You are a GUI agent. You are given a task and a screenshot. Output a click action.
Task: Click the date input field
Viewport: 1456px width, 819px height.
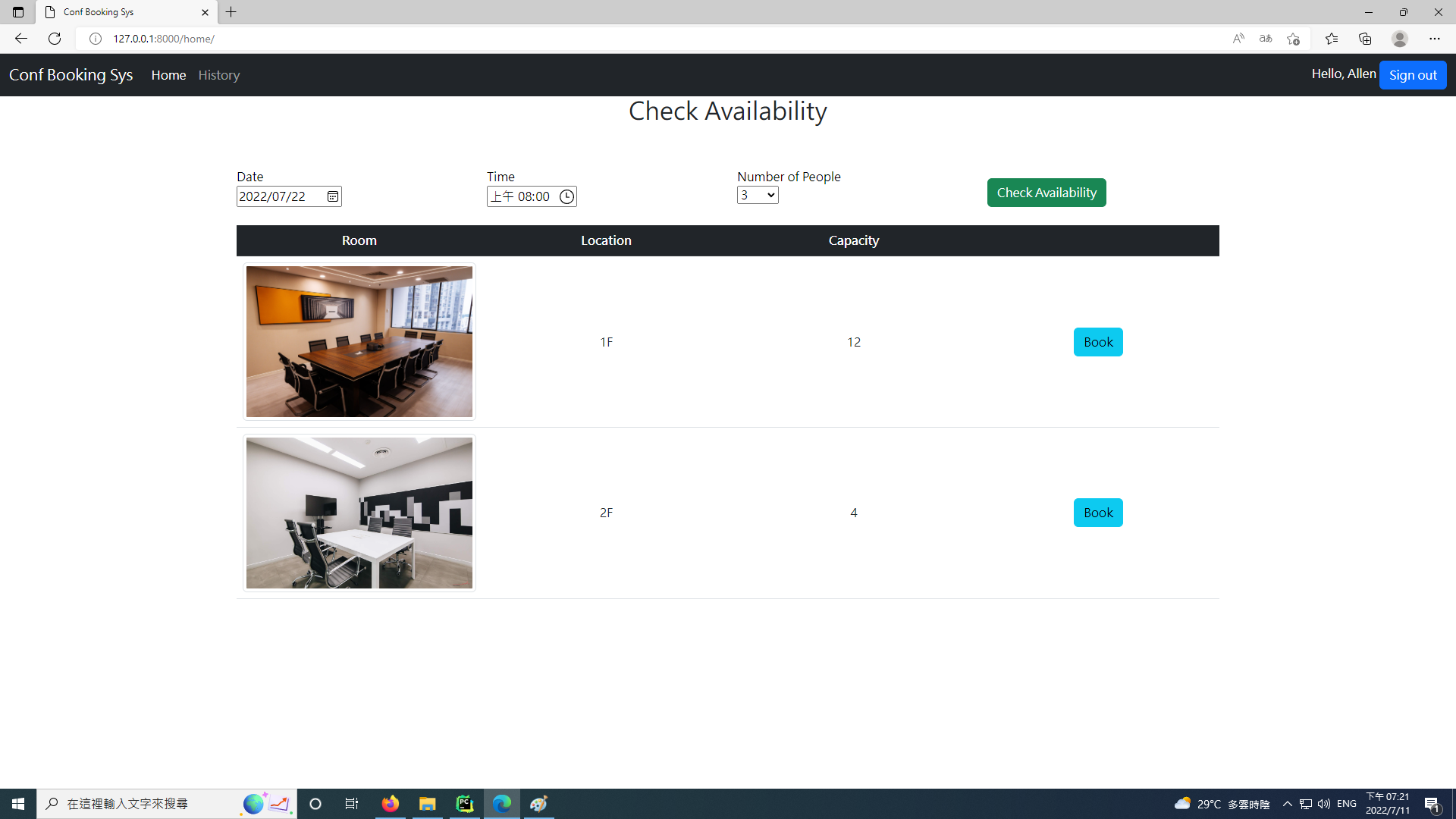click(x=289, y=196)
